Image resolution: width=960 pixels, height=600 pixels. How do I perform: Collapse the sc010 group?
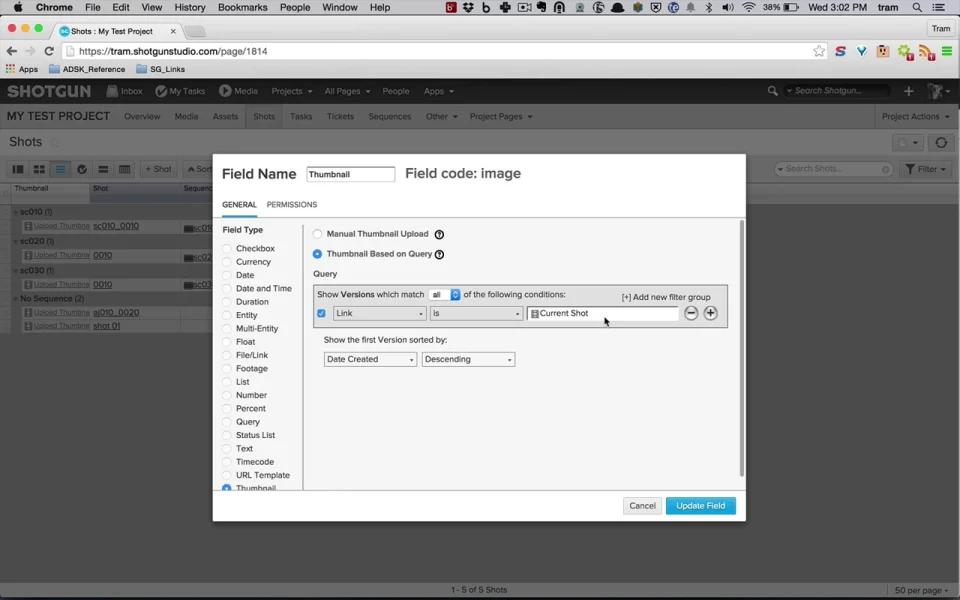[x=16, y=212]
